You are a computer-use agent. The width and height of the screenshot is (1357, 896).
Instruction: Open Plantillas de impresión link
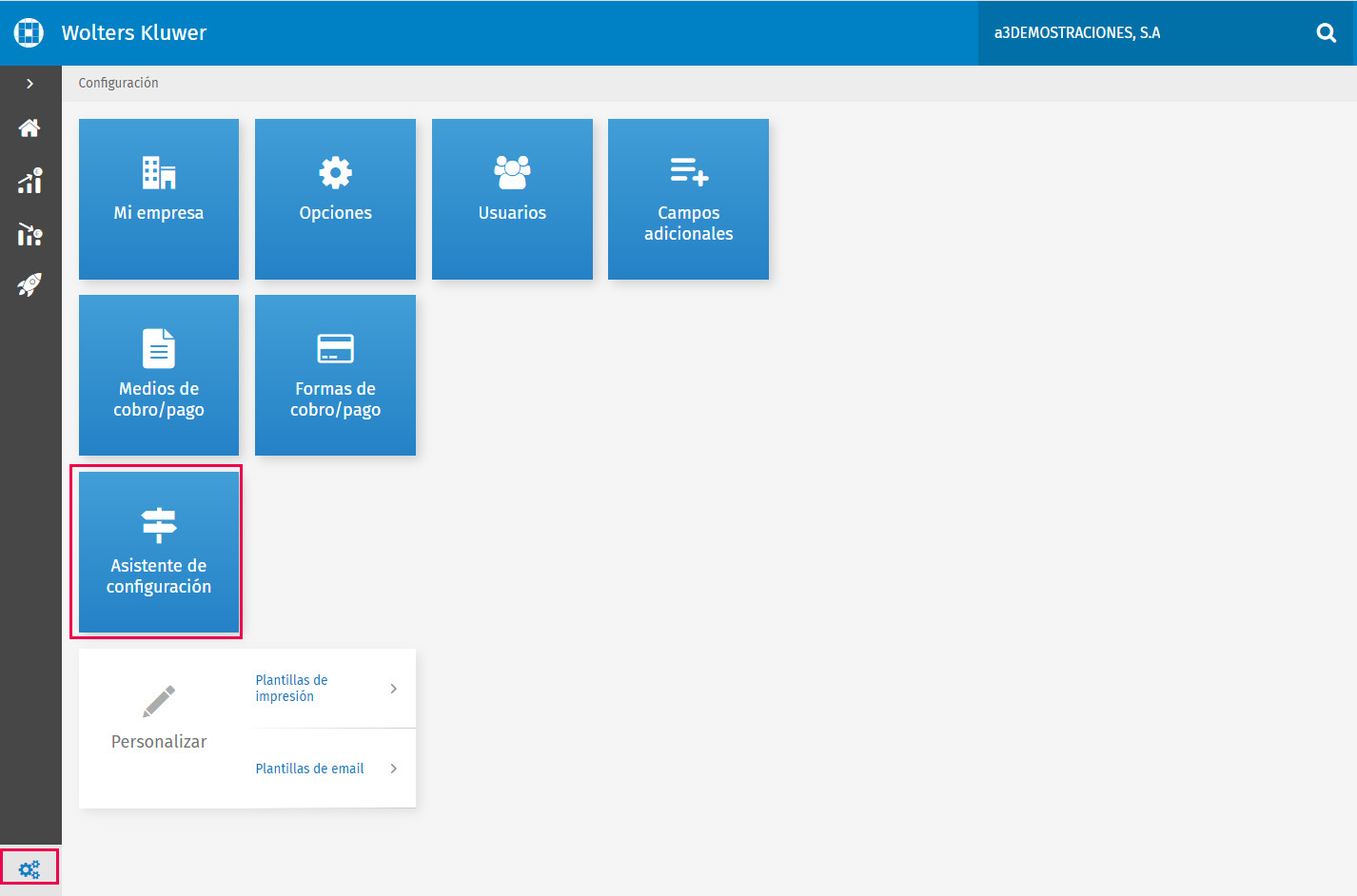291,688
